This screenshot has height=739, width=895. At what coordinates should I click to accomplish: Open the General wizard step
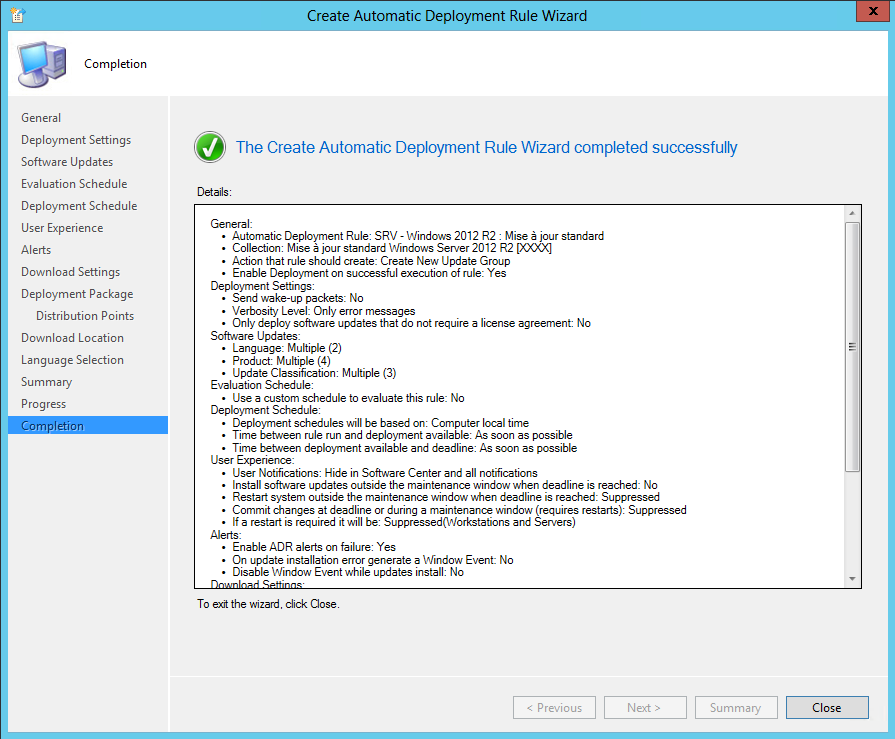(41, 118)
